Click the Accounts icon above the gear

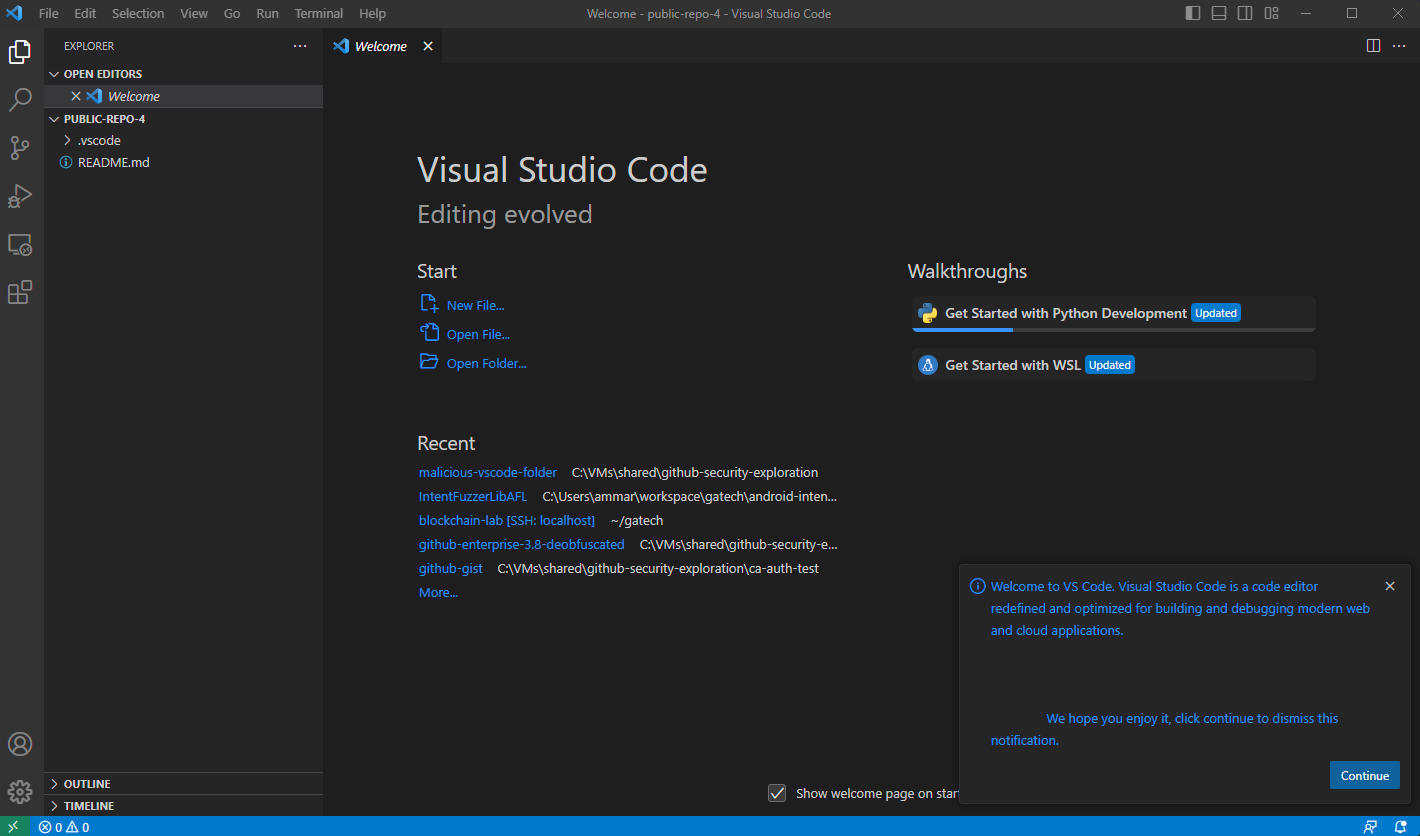(x=20, y=743)
